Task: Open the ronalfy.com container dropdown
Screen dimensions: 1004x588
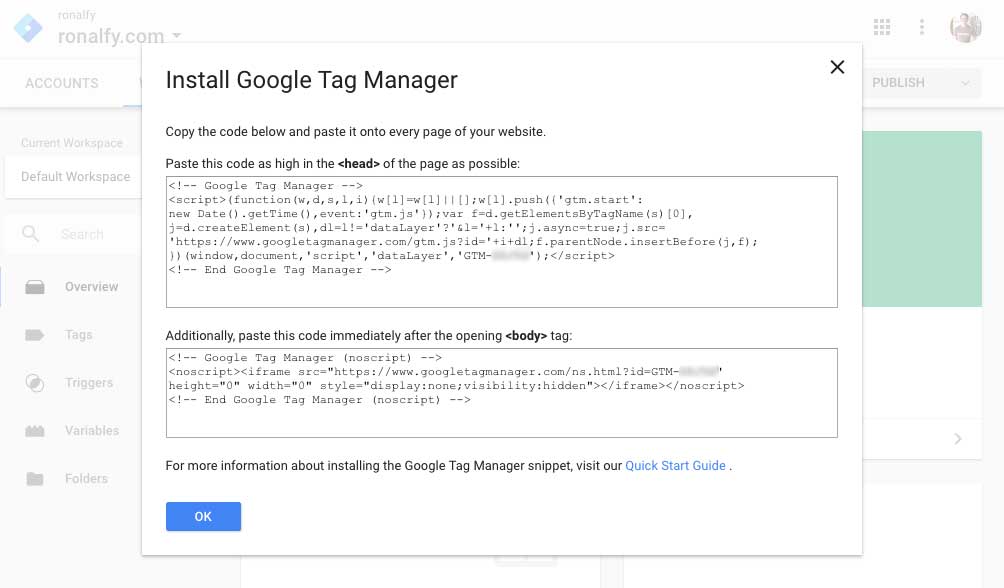Action: (119, 36)
